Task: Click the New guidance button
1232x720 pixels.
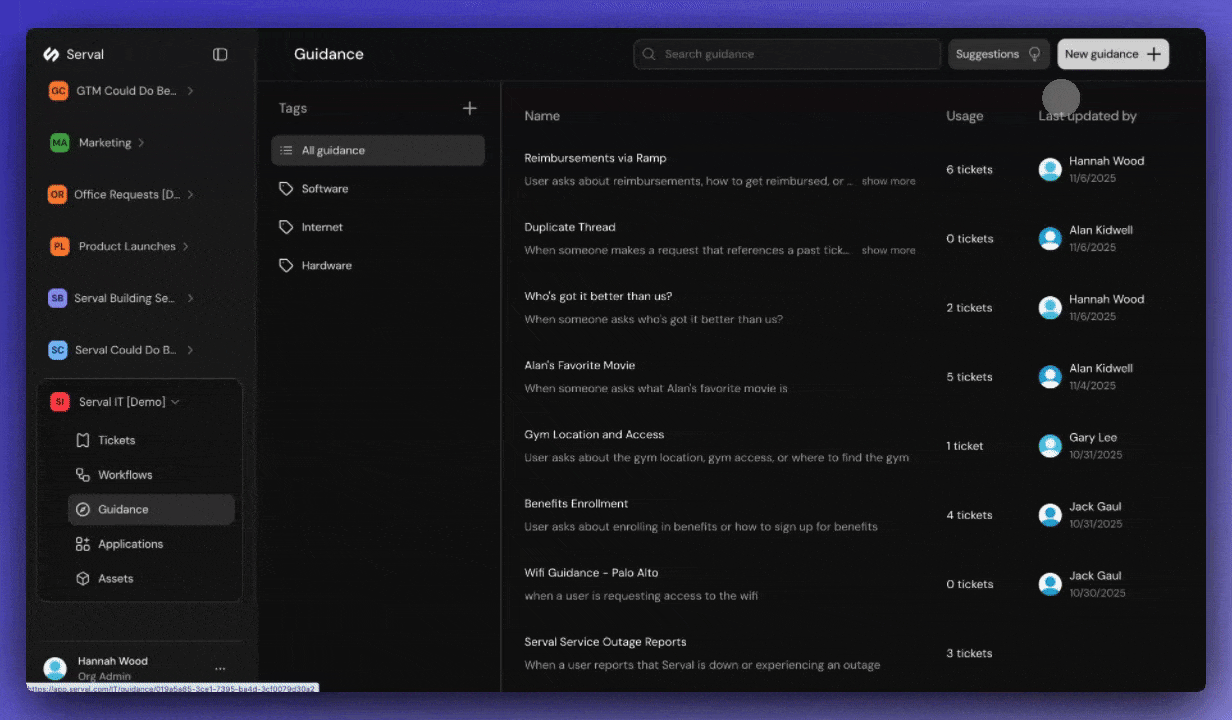Action: point(1113,54)
